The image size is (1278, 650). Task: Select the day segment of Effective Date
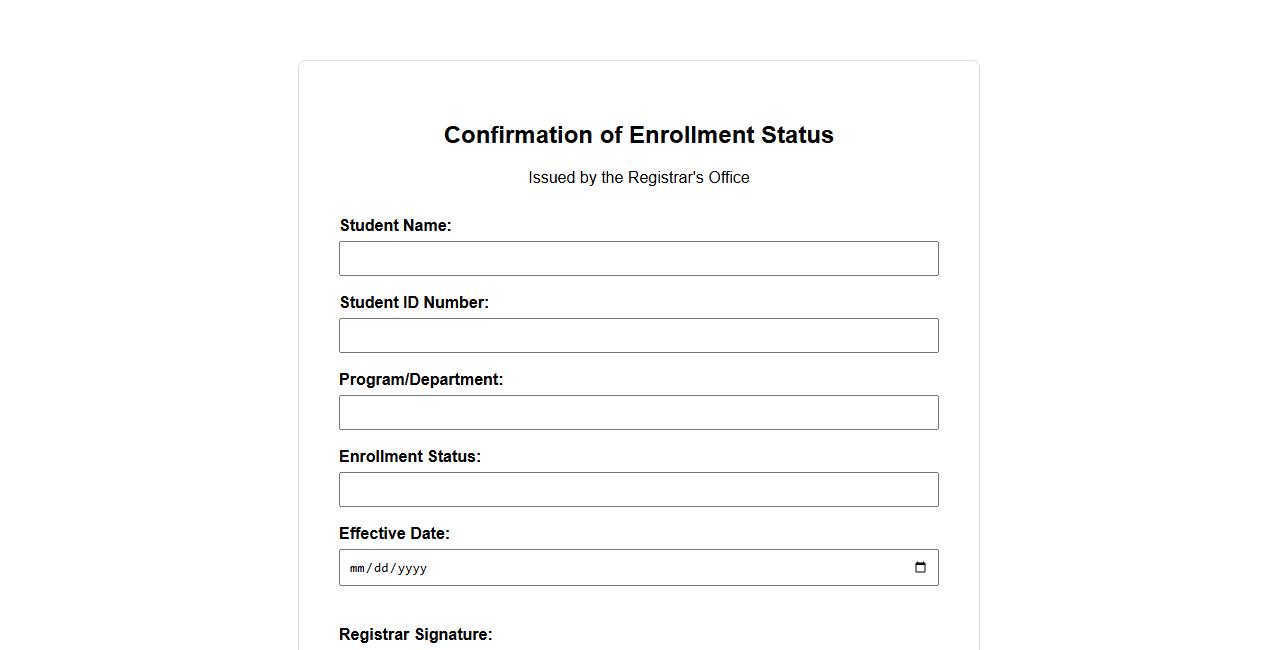pyautogui.click(x=380, y=568)
